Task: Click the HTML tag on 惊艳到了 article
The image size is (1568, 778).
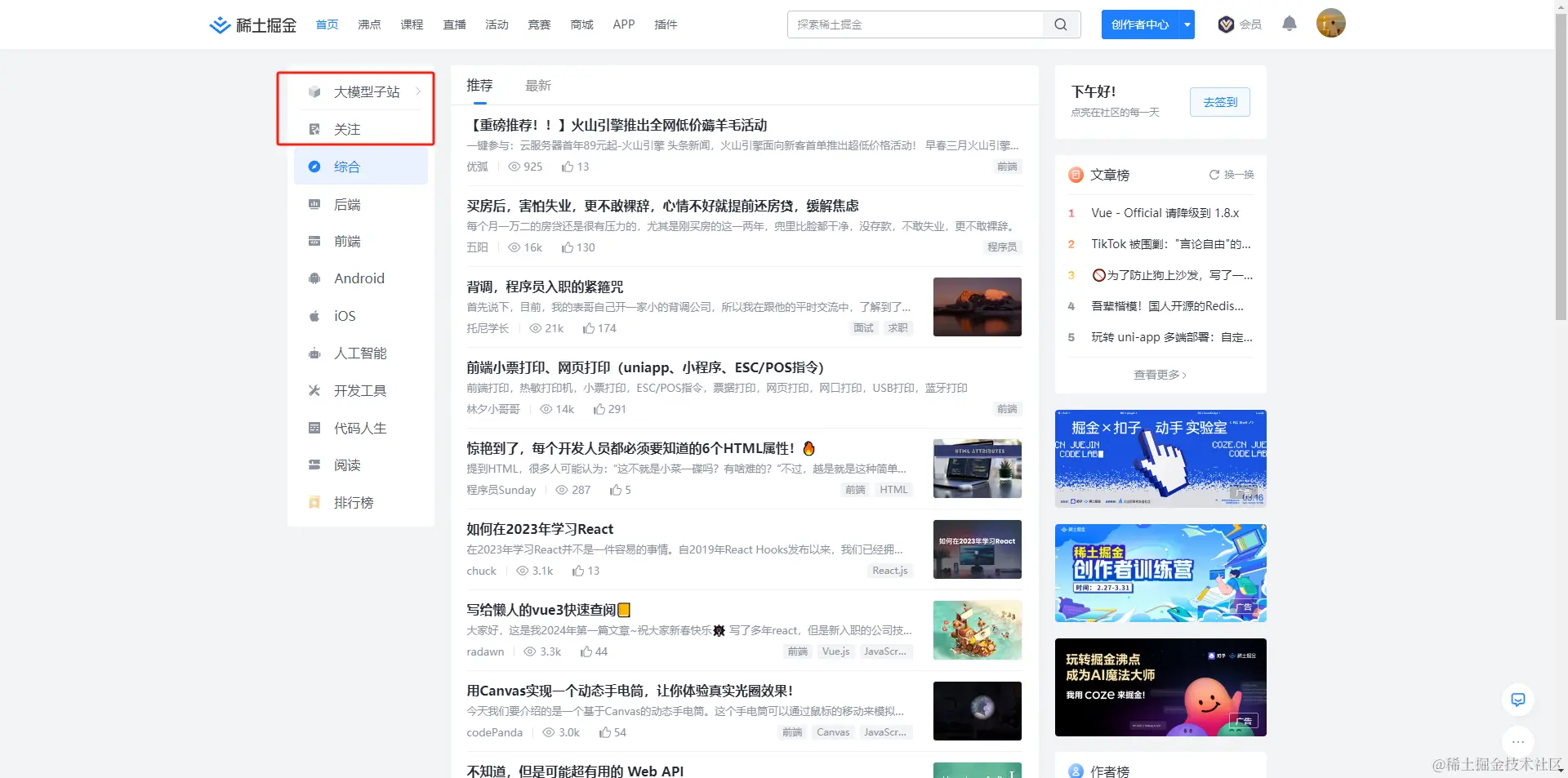Action: [x=893, y=490]
